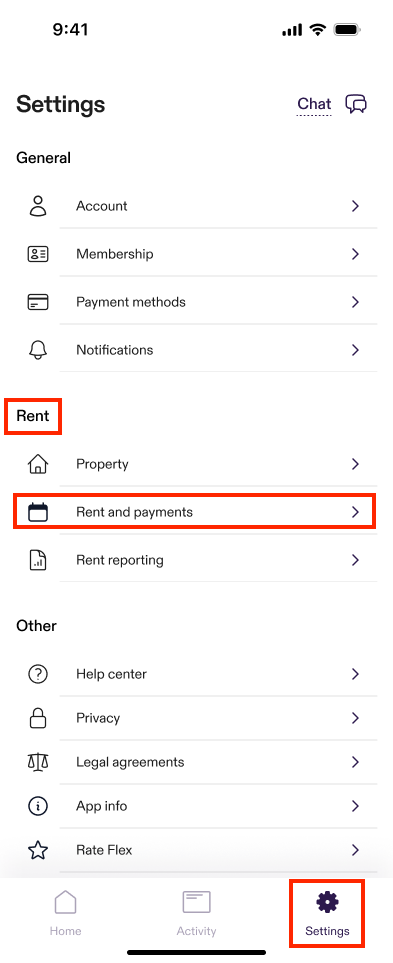Open the Membership settings row
Image resolution: width=393 pixels, height=963 pixels.
click(x=196, y=254)
